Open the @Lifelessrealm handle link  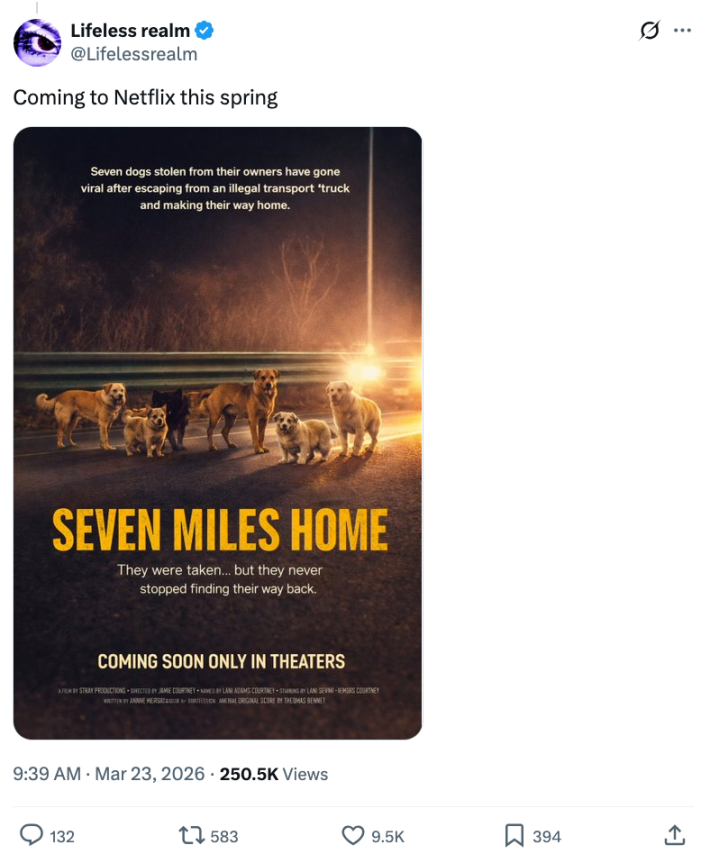(134, 54)
